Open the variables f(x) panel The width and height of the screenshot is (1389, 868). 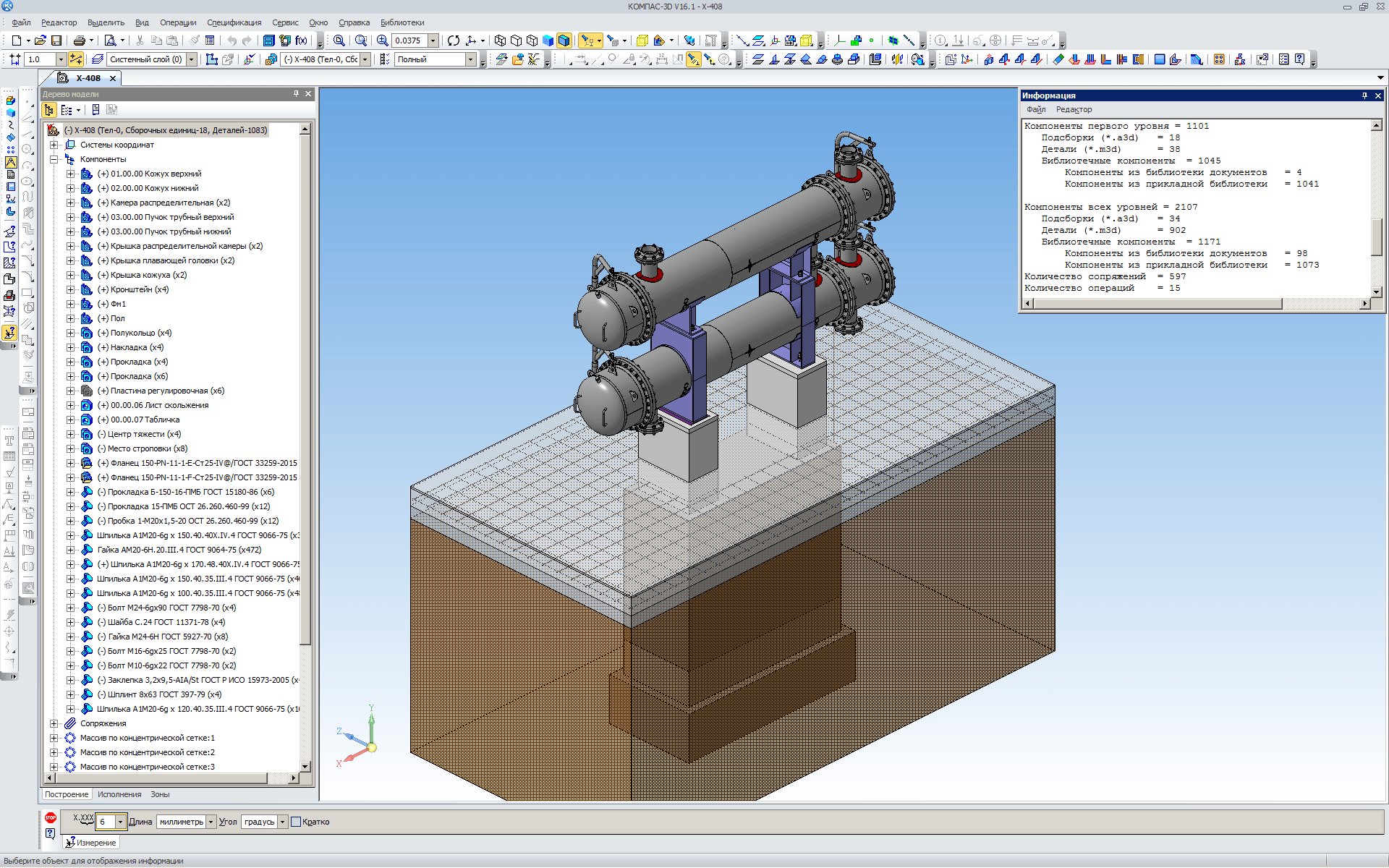tap(302, 41)
